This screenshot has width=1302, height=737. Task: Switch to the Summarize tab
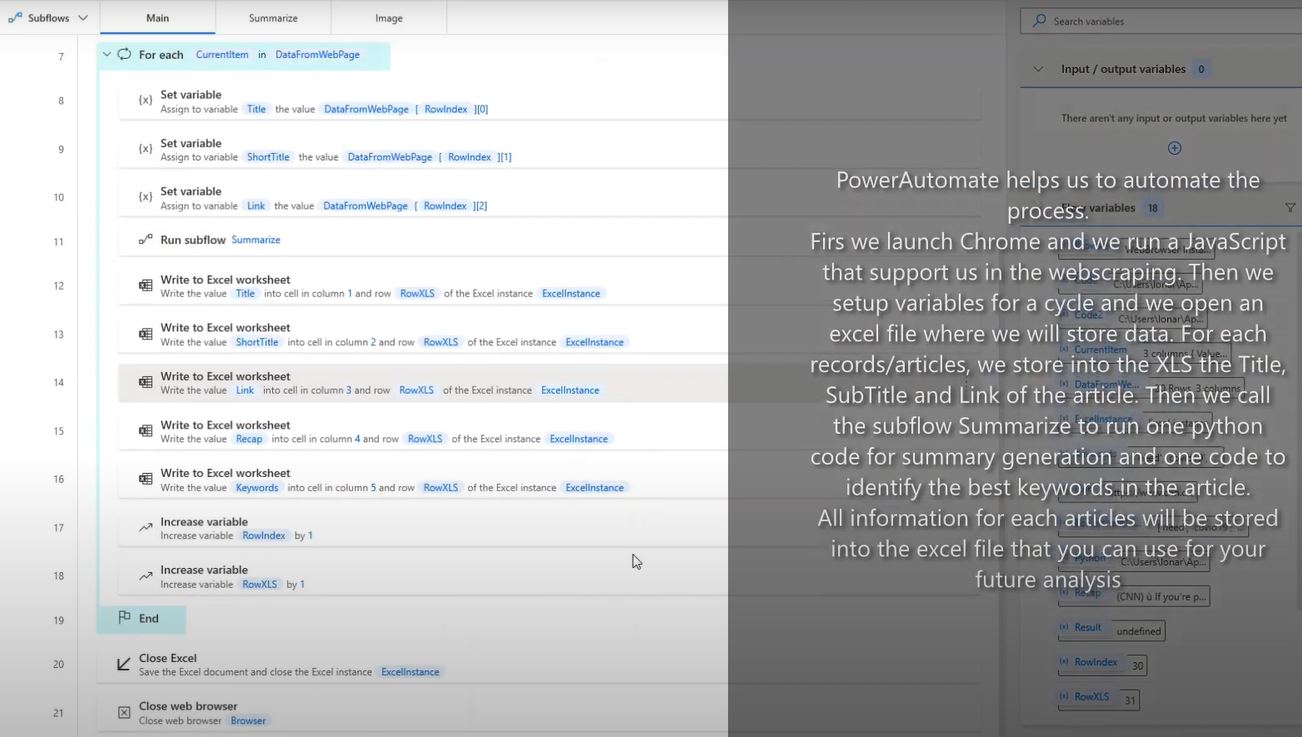point(273,18)
